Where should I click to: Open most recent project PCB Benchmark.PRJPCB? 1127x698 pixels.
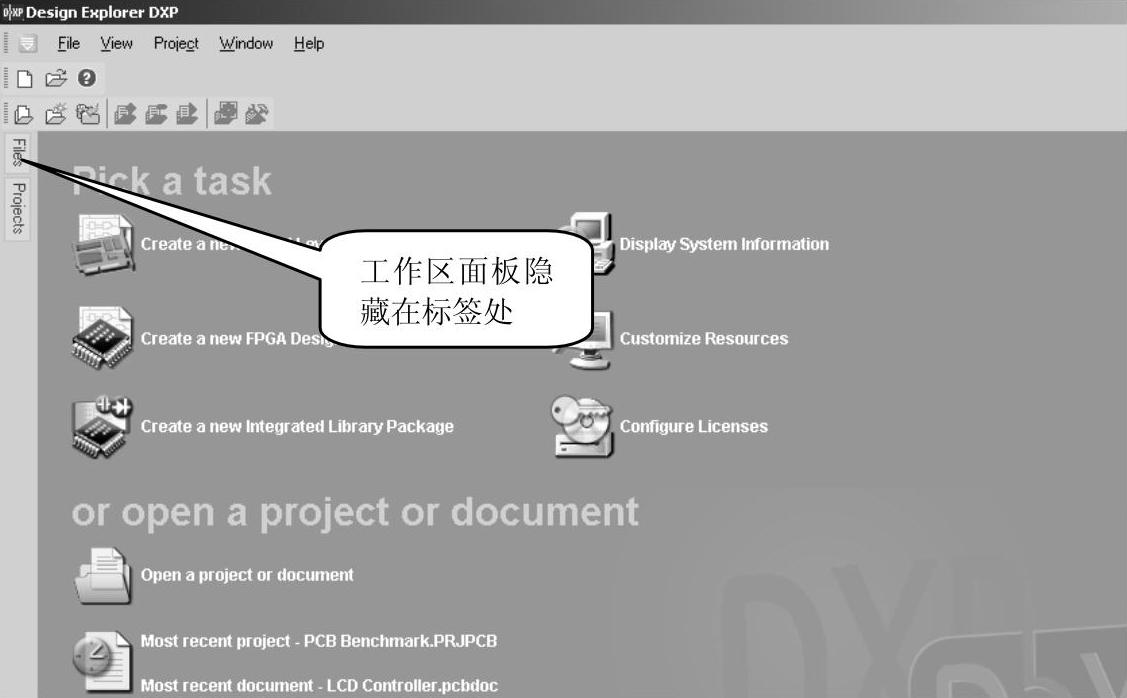coord(318,640)
